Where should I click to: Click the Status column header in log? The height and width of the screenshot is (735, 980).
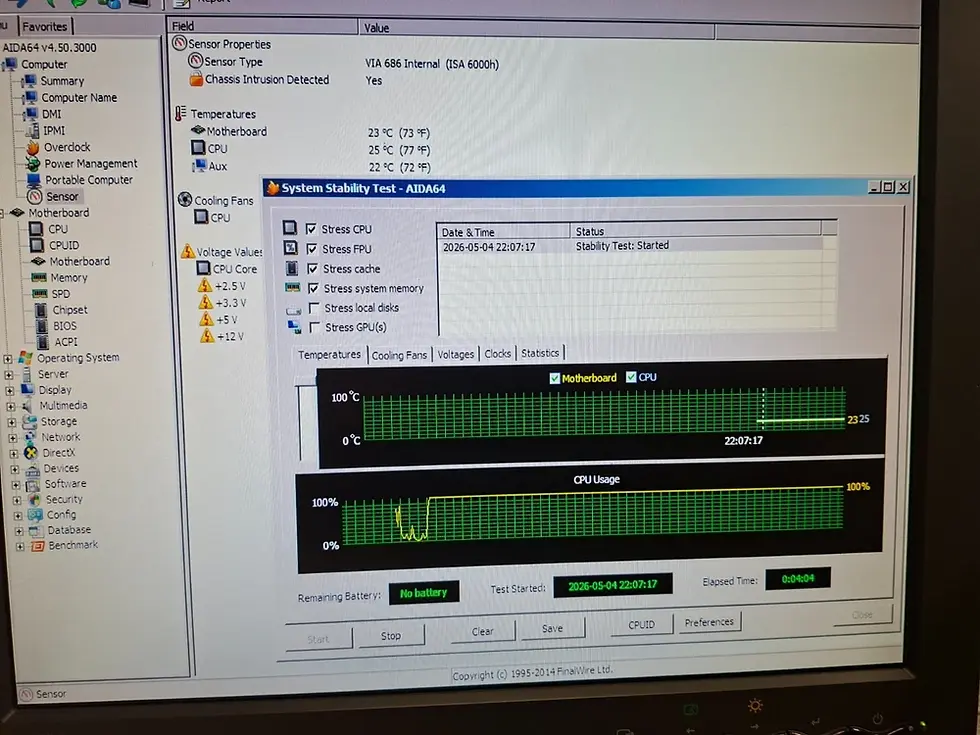[696, 231]
